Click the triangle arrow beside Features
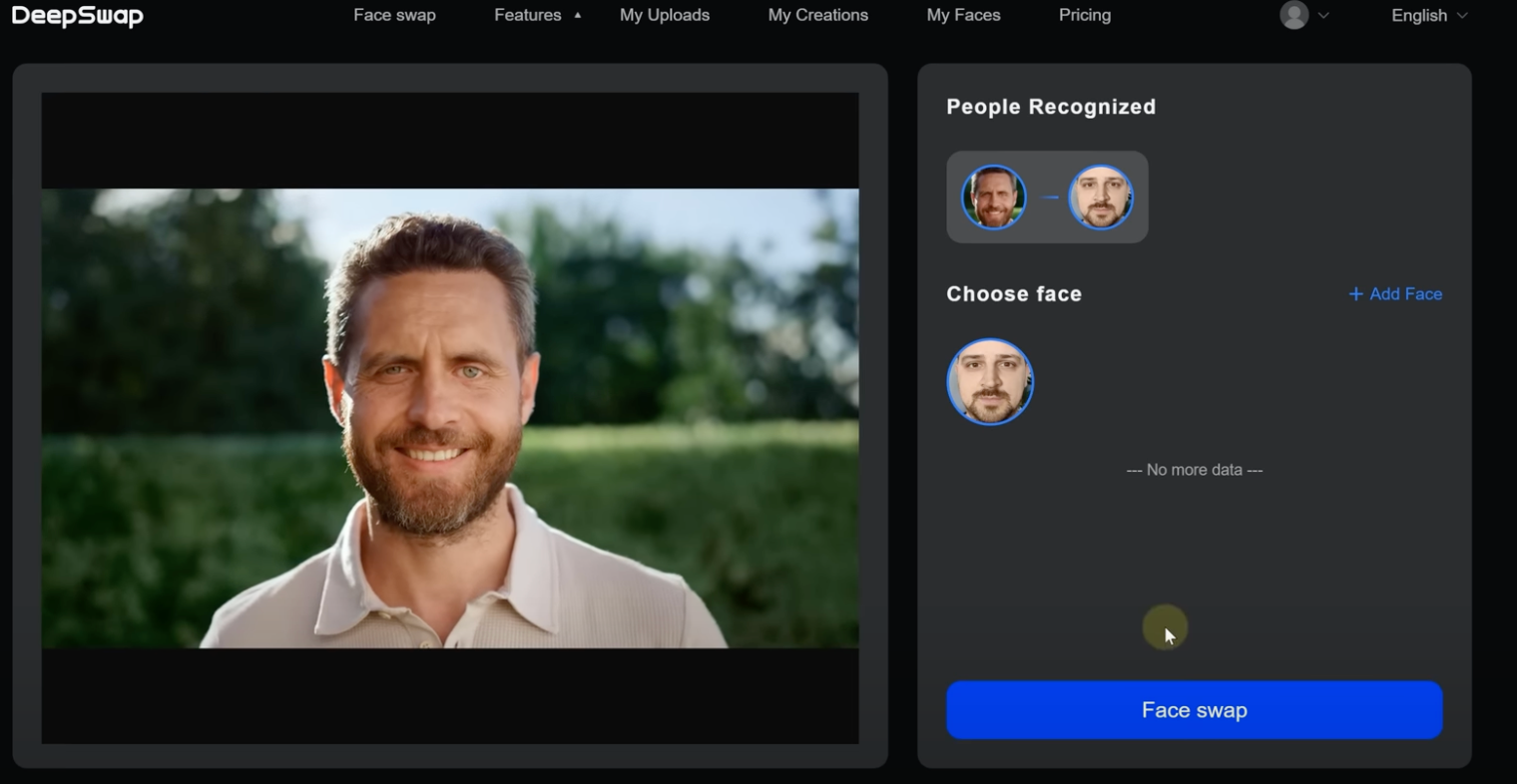The image size is (1517, 784). click(578, 15)
